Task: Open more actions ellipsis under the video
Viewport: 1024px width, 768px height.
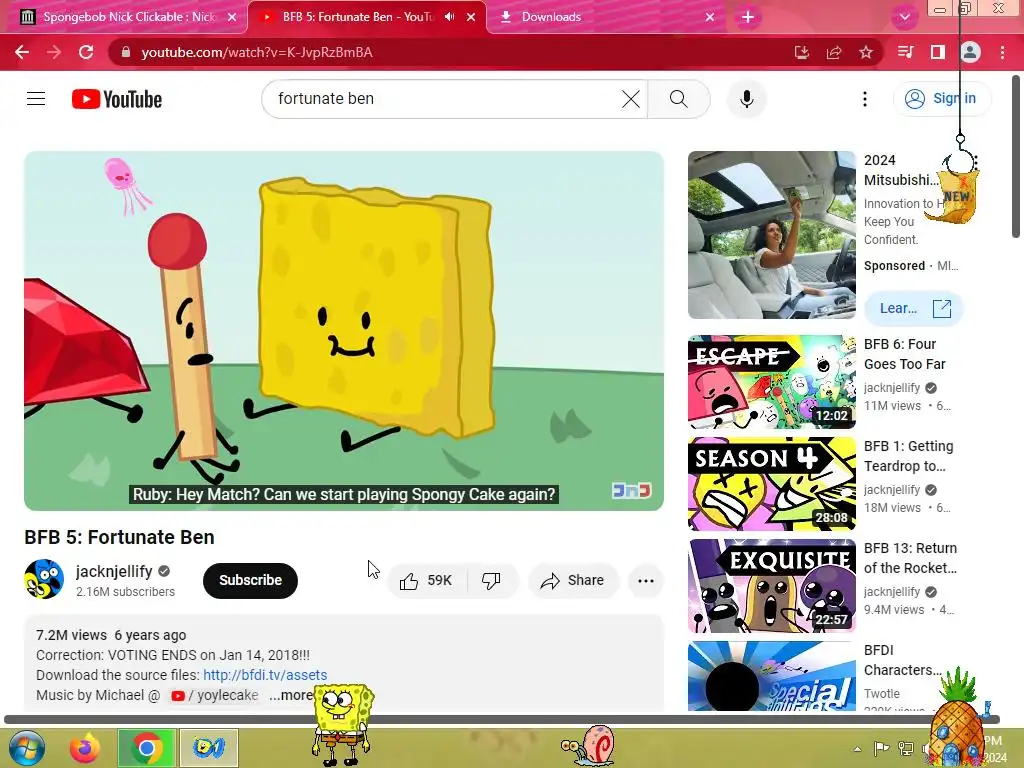Action: pos(646,581)
